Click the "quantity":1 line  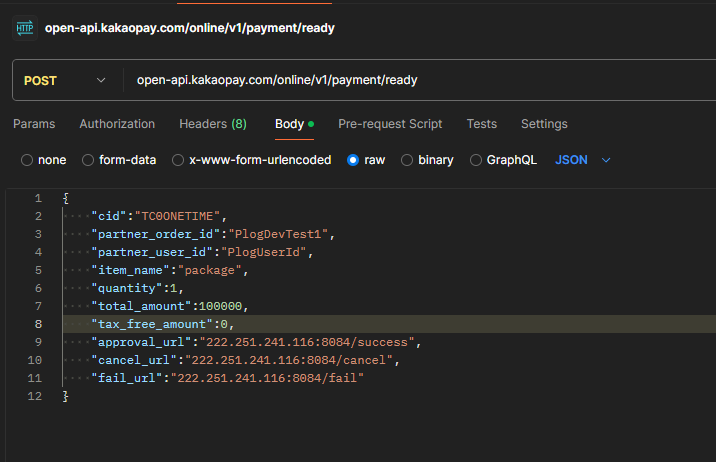pyautogui.click(x=137, y=288)
